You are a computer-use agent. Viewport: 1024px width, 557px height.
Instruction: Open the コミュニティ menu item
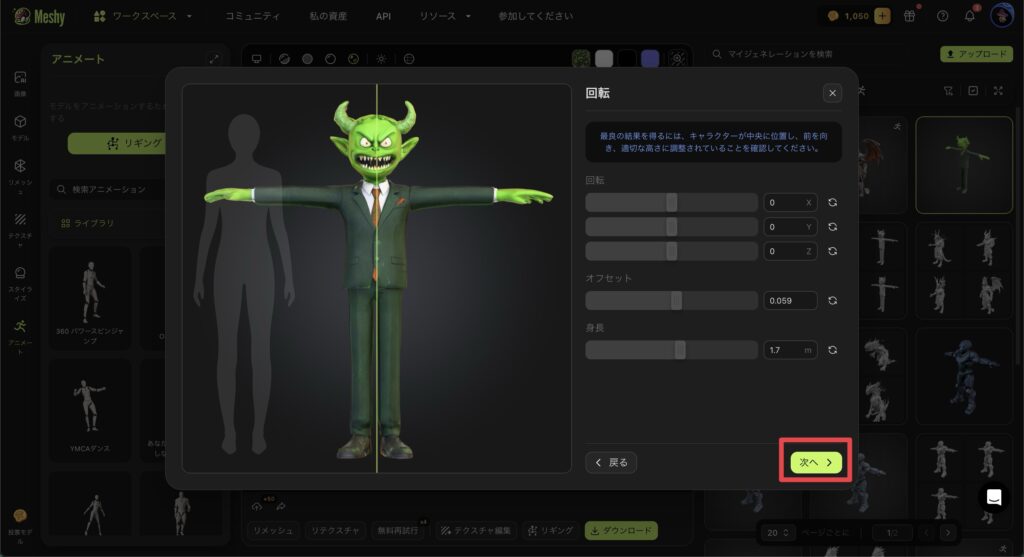pos(252,16)
